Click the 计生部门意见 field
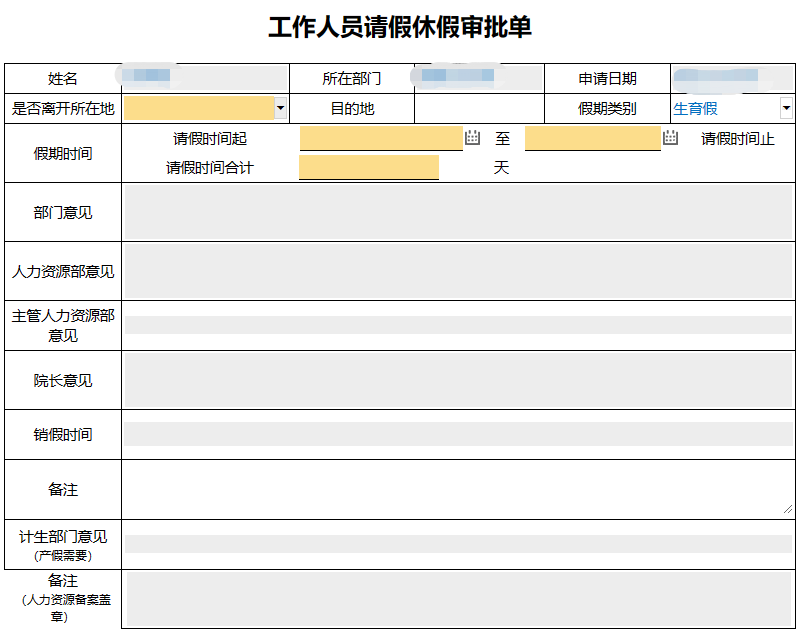The image size is (807, 634). tap(458, 544)
